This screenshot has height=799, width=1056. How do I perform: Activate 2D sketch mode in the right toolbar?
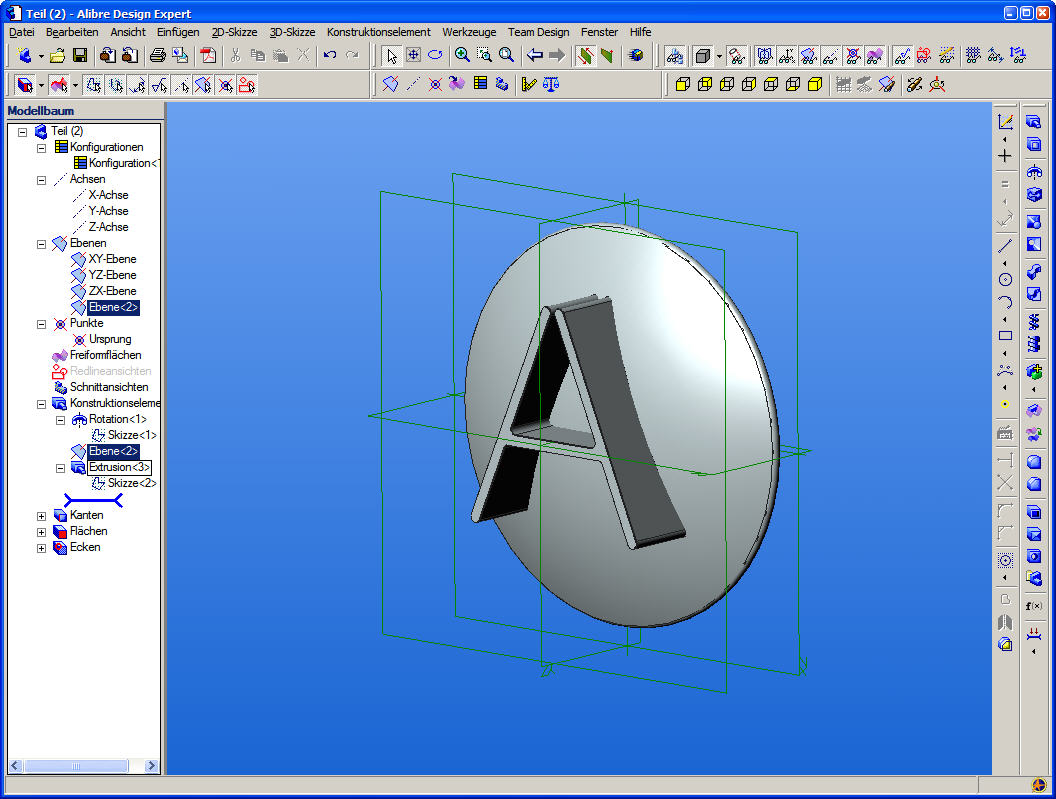1005,122
